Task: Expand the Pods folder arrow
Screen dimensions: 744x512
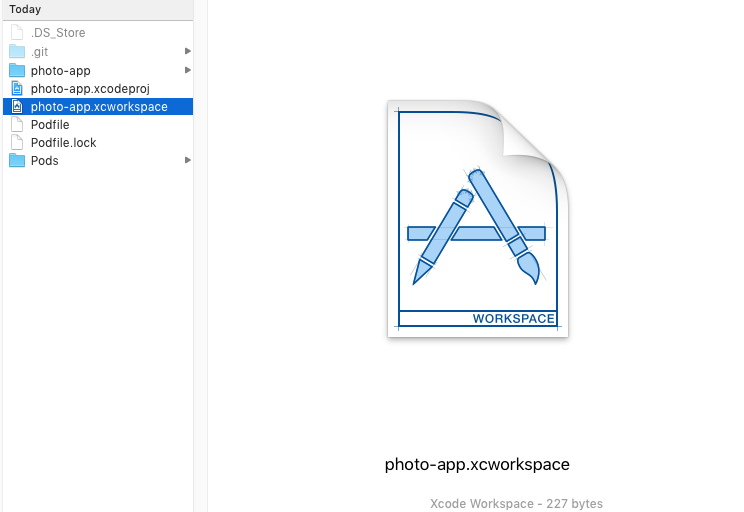Action: coord(187,160)
